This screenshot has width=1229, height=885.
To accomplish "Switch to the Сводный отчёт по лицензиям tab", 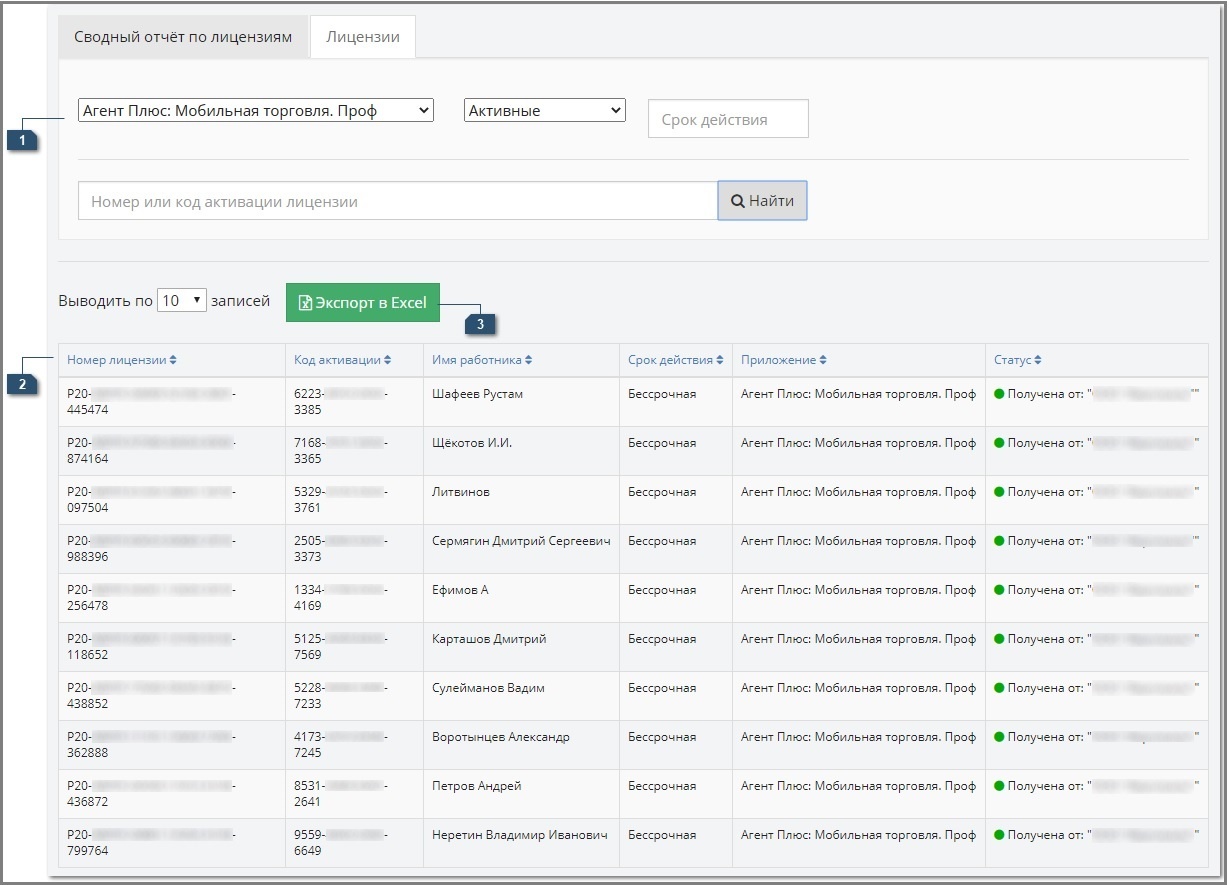I will 183,37.
